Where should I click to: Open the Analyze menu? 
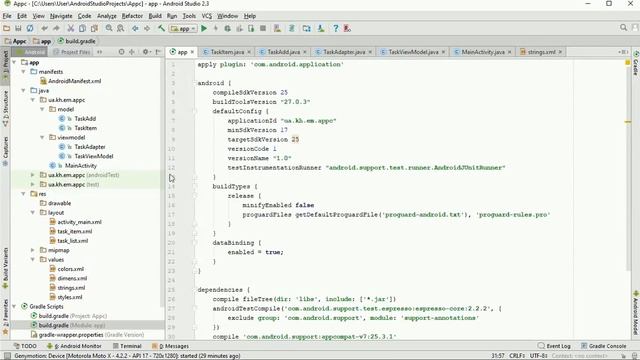(x=107, y=16)
